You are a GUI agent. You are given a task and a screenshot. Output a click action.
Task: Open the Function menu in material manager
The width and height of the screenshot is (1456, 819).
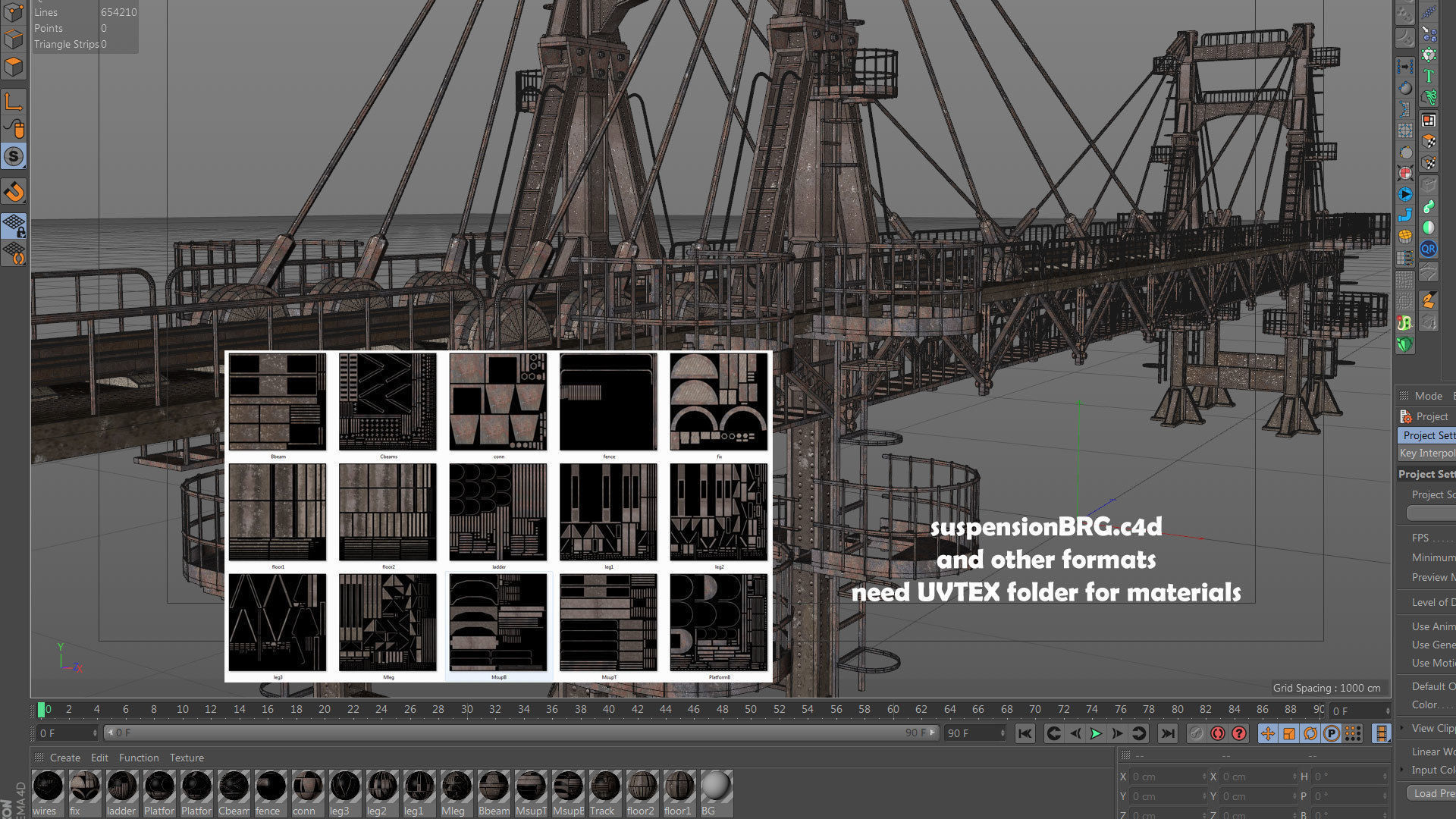tap(139, 758)
